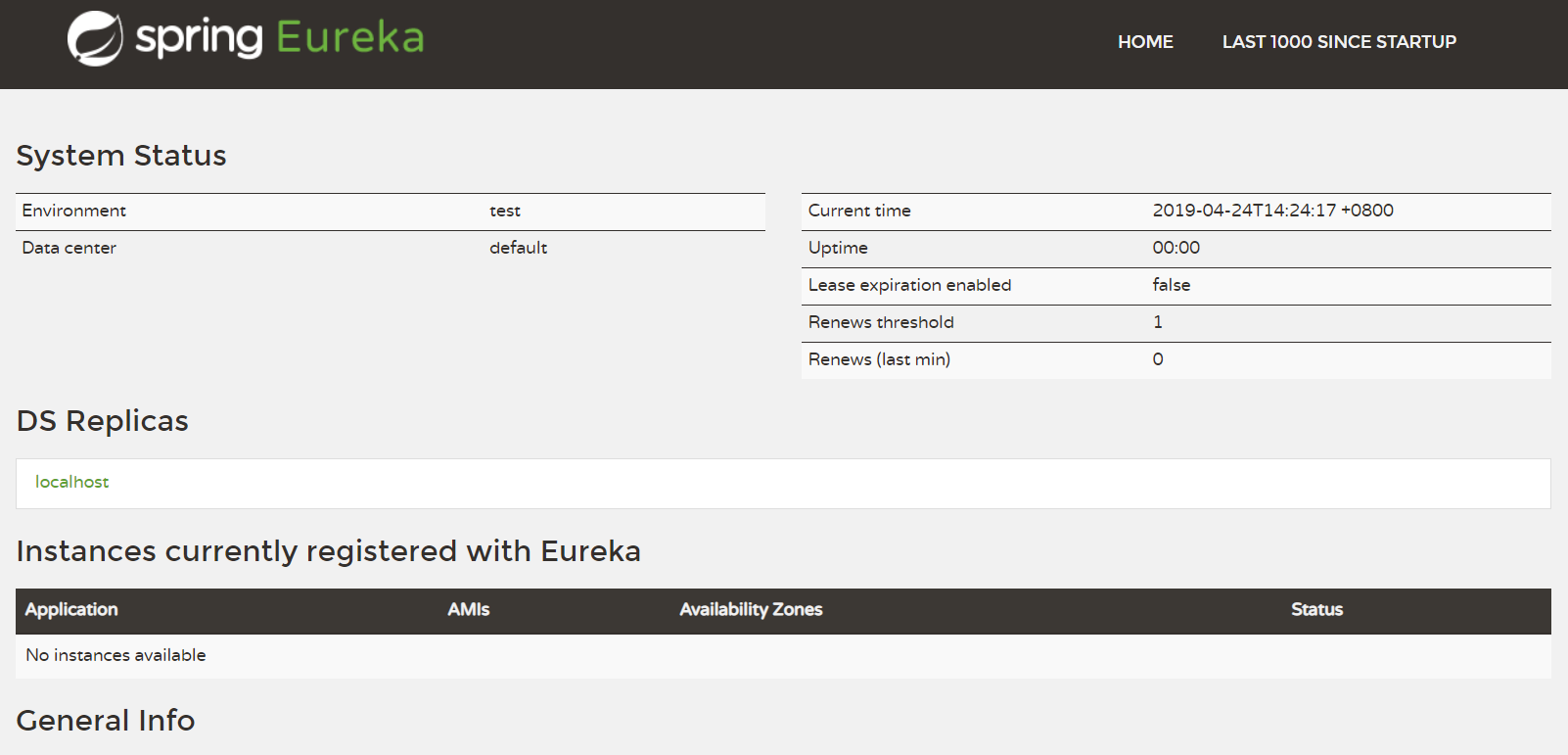Click the Renews (last min) label
Screen dimensions: 1568x755
[x=879, y=359]
